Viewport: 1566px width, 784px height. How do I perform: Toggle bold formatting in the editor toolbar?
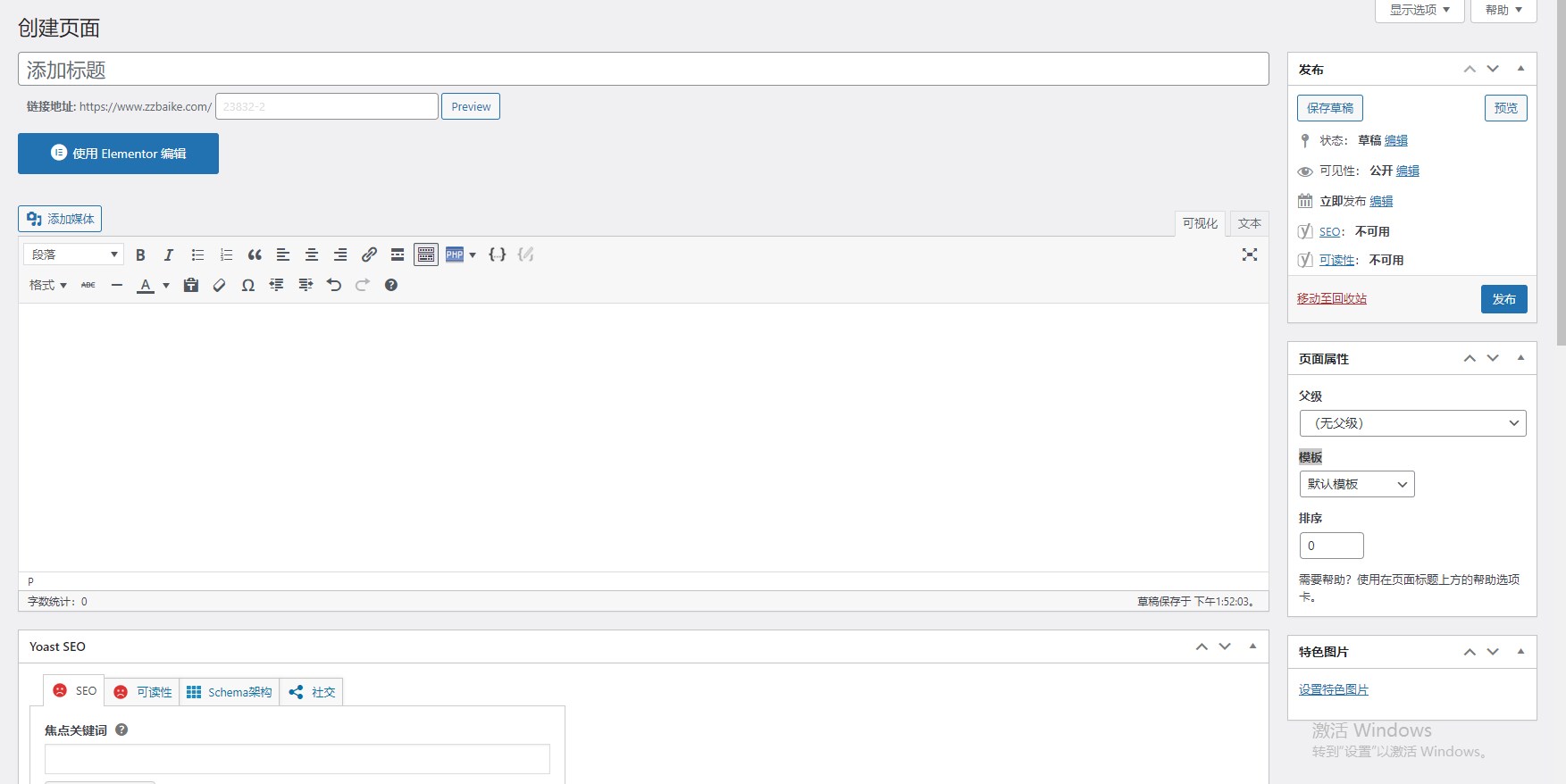[x=140, y=255]
